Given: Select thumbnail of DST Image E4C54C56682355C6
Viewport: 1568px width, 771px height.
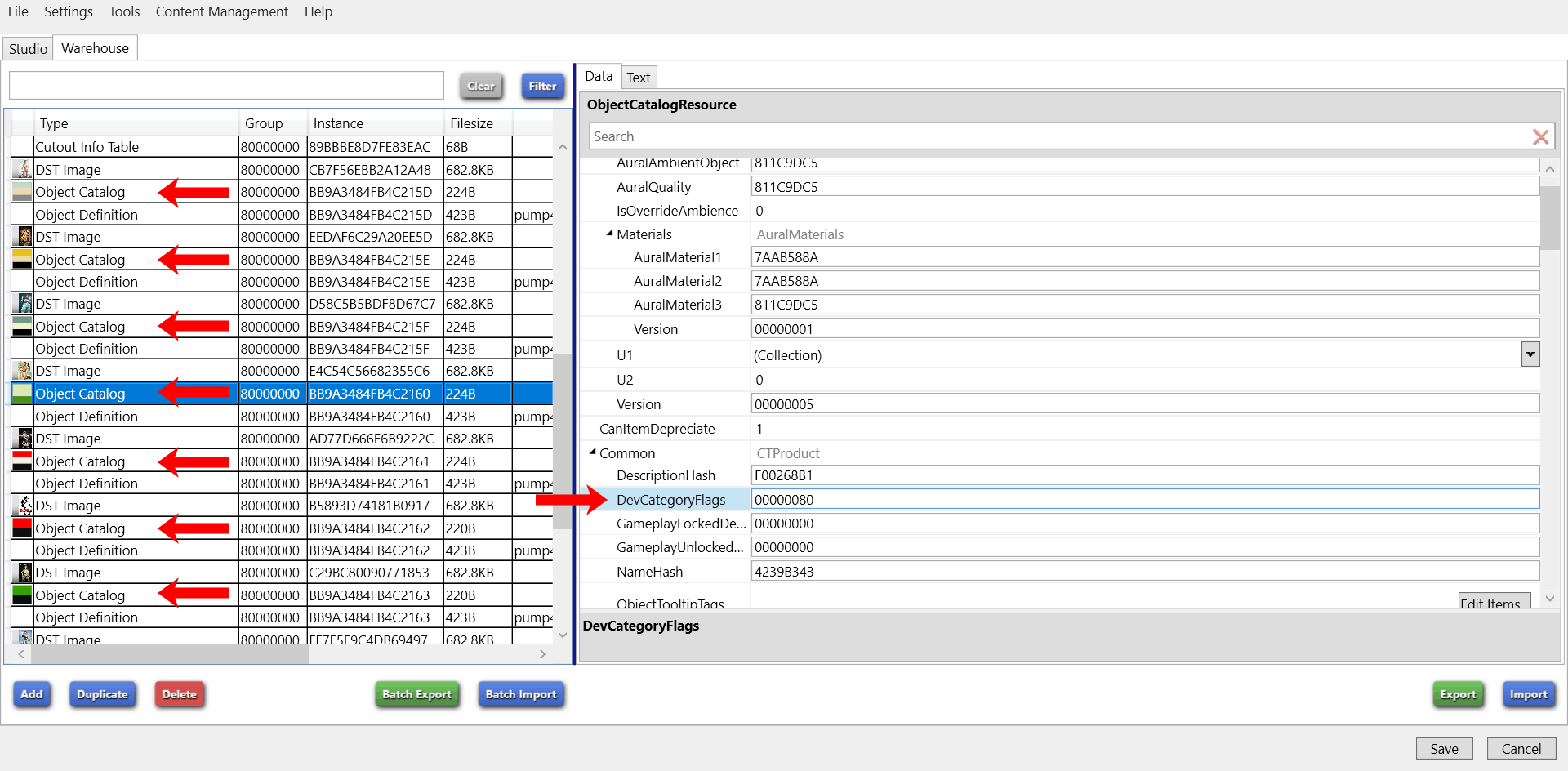Looking at the screenshot, I should (23, 371).
